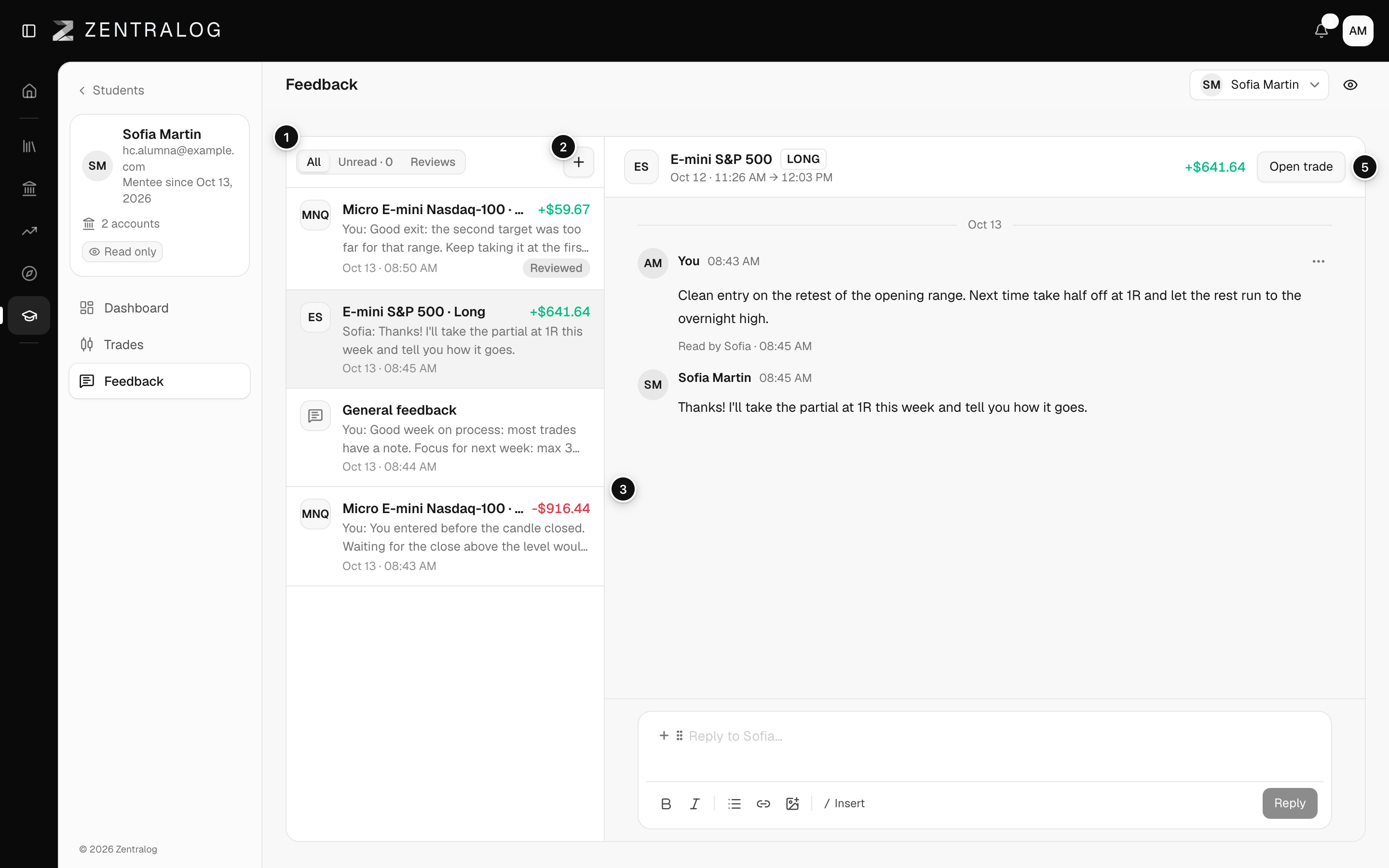Viewport: 1389px width, 868px height.
Task: Open the library books icon in rail
Action: 29,147
